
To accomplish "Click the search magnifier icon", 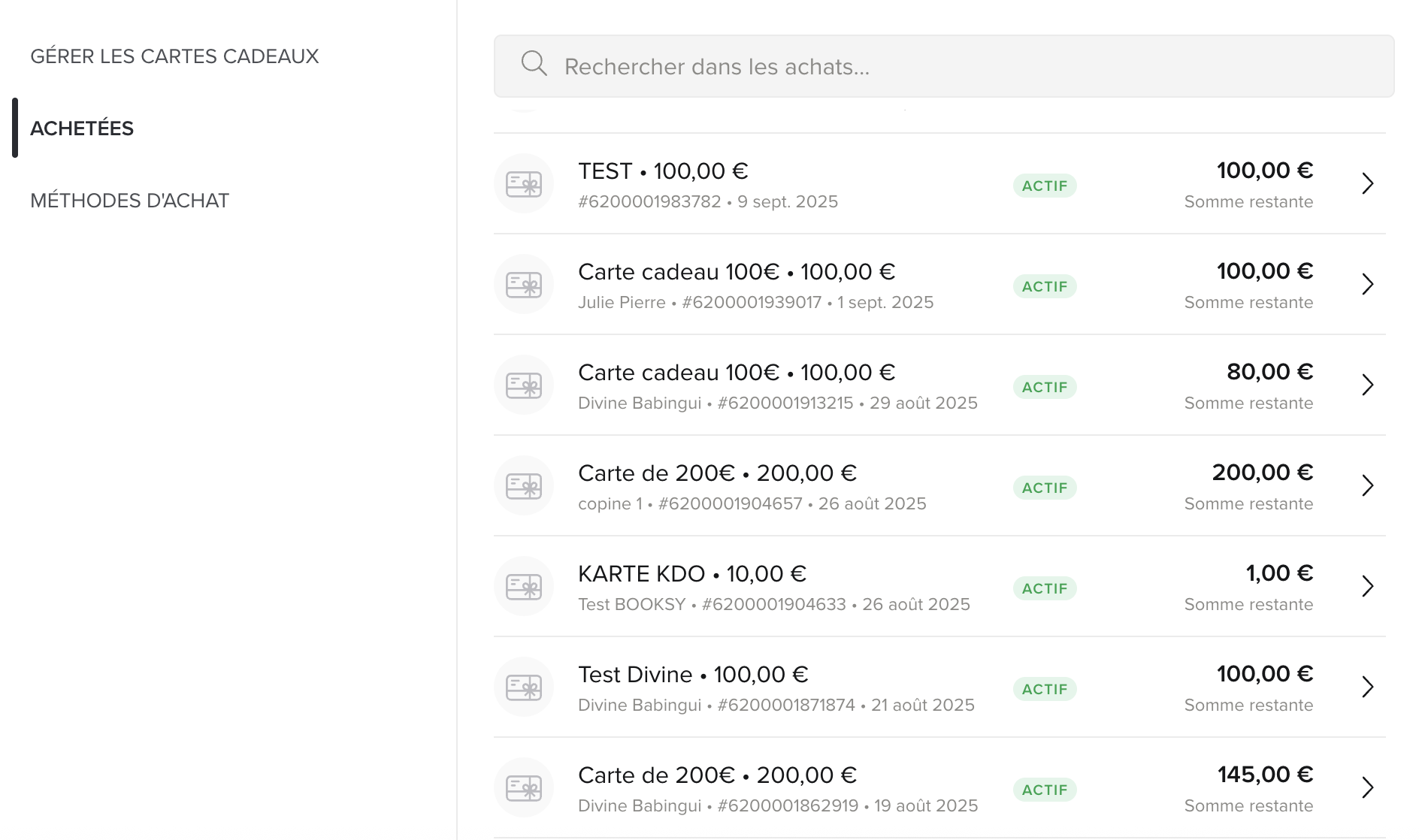I will pos(534,64).
